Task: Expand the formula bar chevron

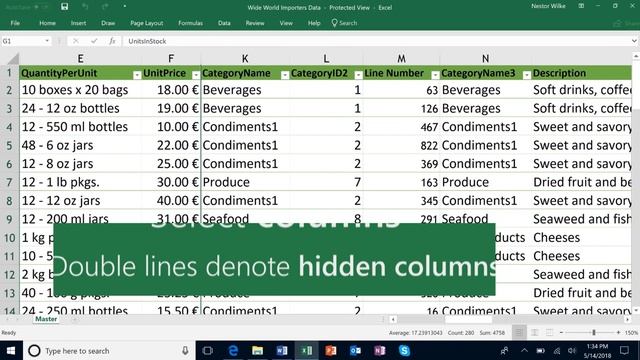Action: (x=634, y=41)
